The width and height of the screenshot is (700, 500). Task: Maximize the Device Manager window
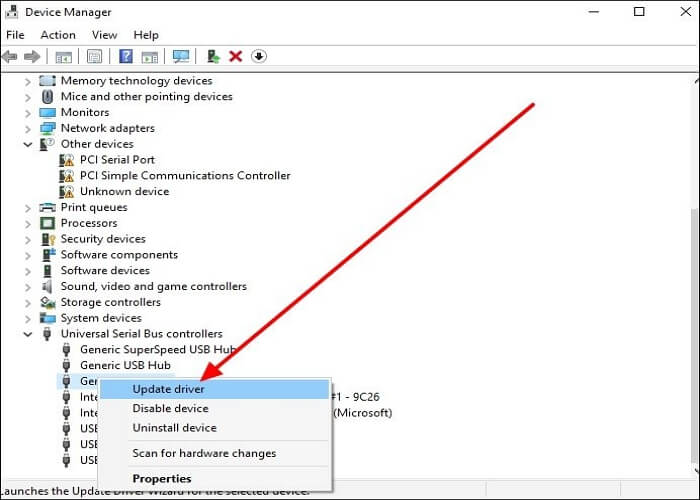(x=639, y=12)
